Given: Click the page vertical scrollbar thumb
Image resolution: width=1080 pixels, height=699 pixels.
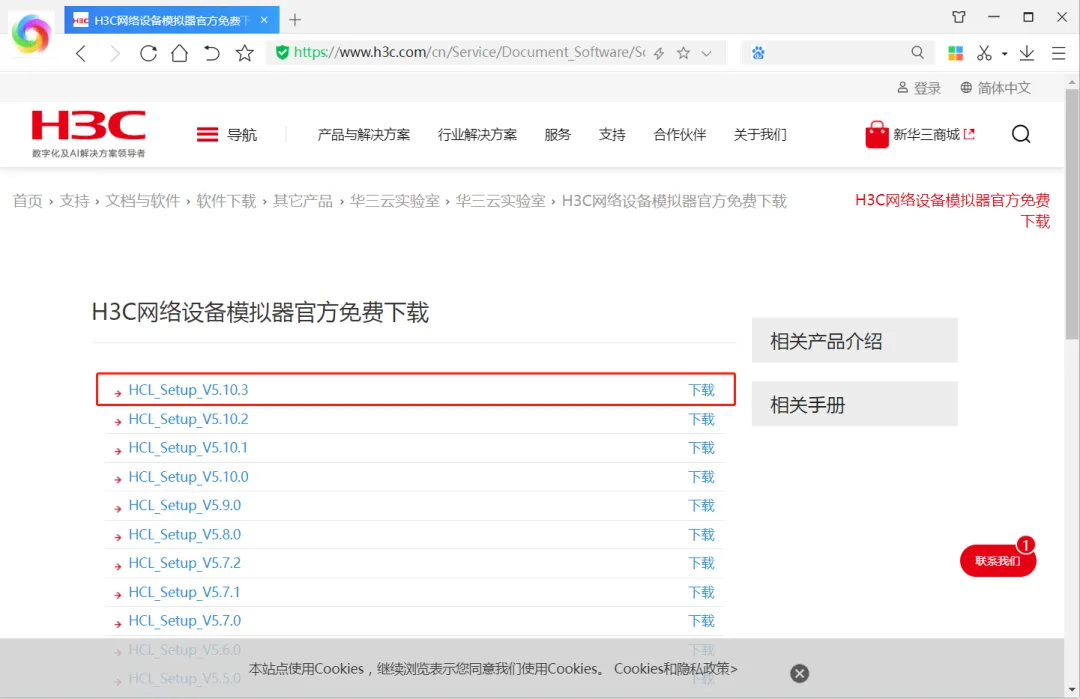Looking at the screenshot, I should (1072, 213).
